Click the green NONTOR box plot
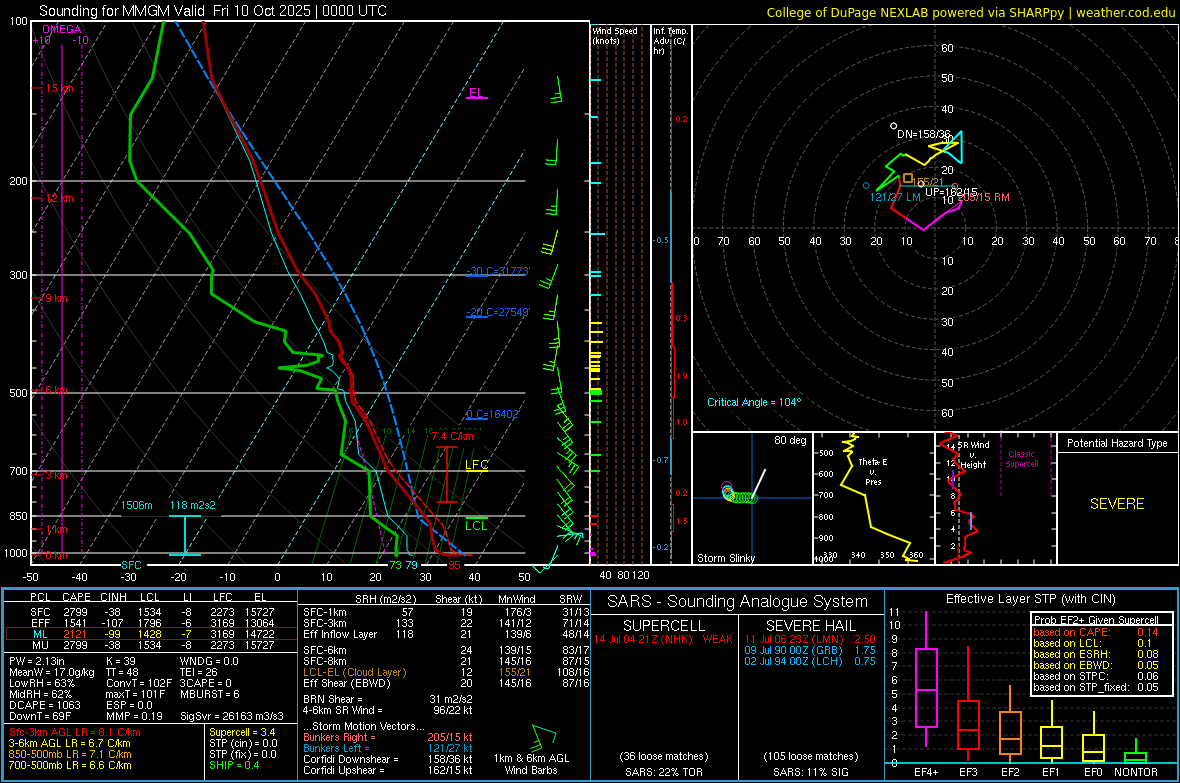Screen dimensions: 1180x783 pos(1136,752)
